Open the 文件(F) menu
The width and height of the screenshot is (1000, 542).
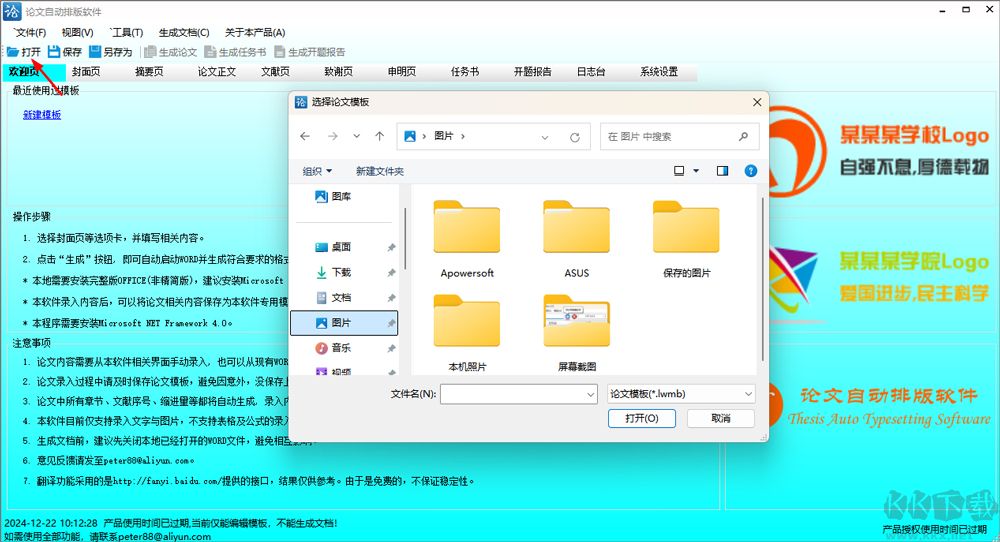(x=31, y=32)
